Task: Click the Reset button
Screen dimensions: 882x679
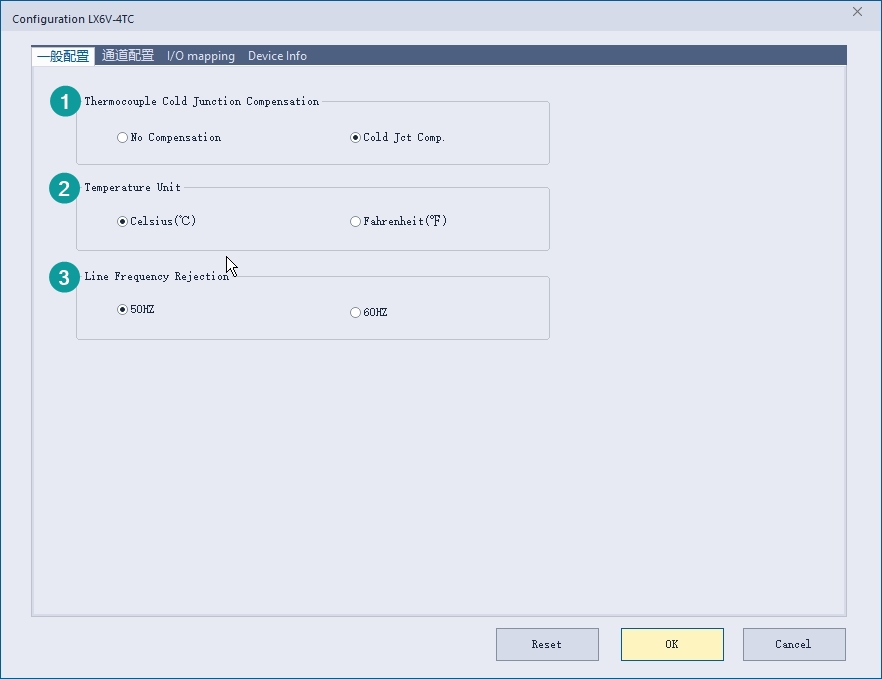Action: (x=547, y=644)
